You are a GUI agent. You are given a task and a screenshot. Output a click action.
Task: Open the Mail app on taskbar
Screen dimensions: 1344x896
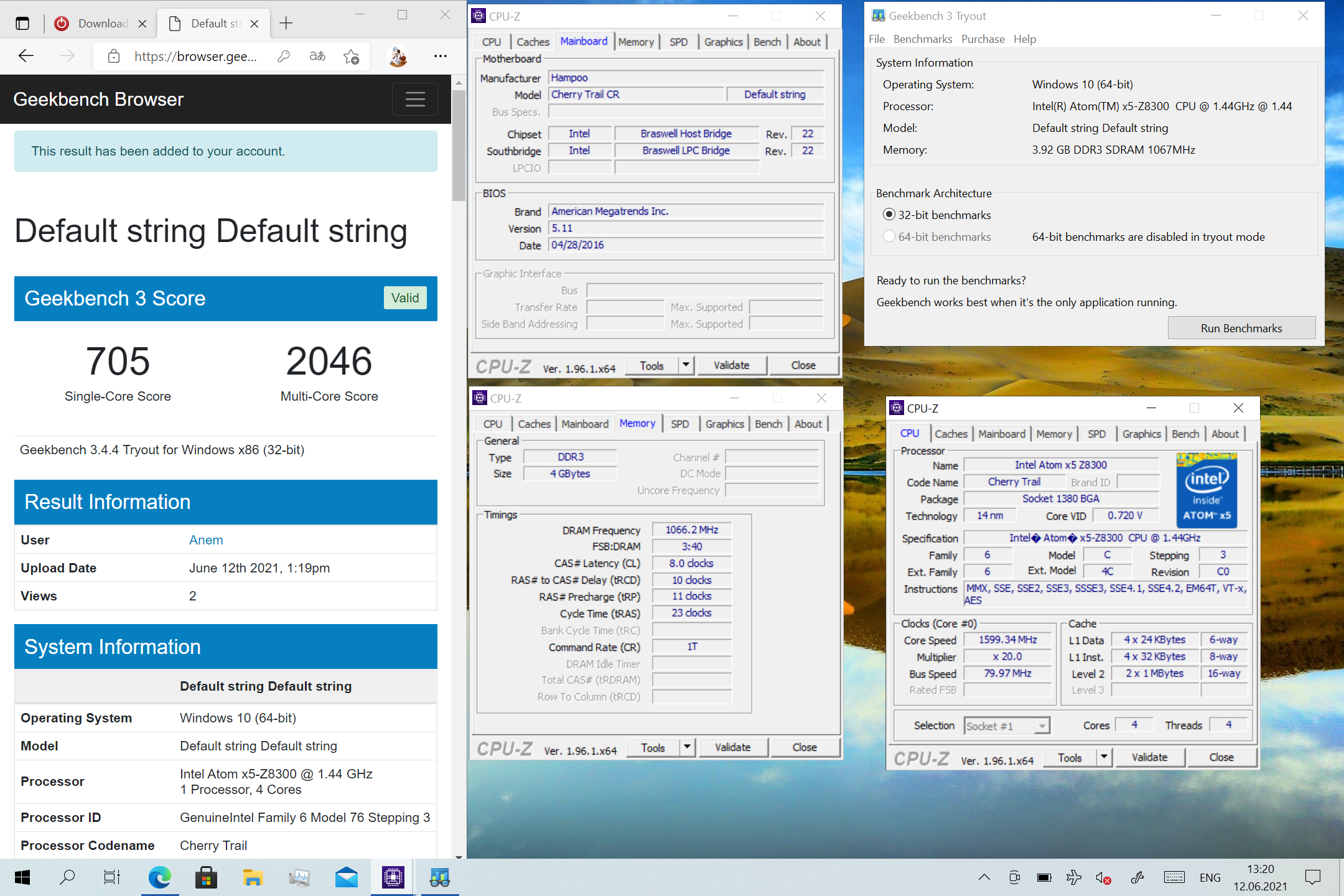coord(346,877)
